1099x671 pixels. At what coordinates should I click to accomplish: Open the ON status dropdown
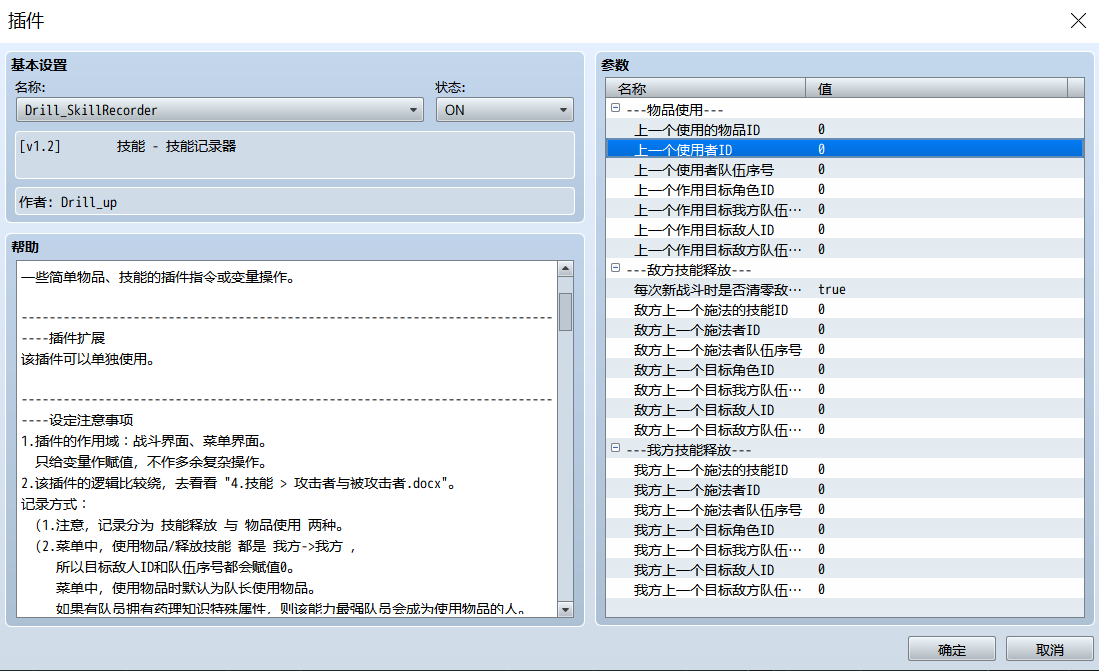505,110
